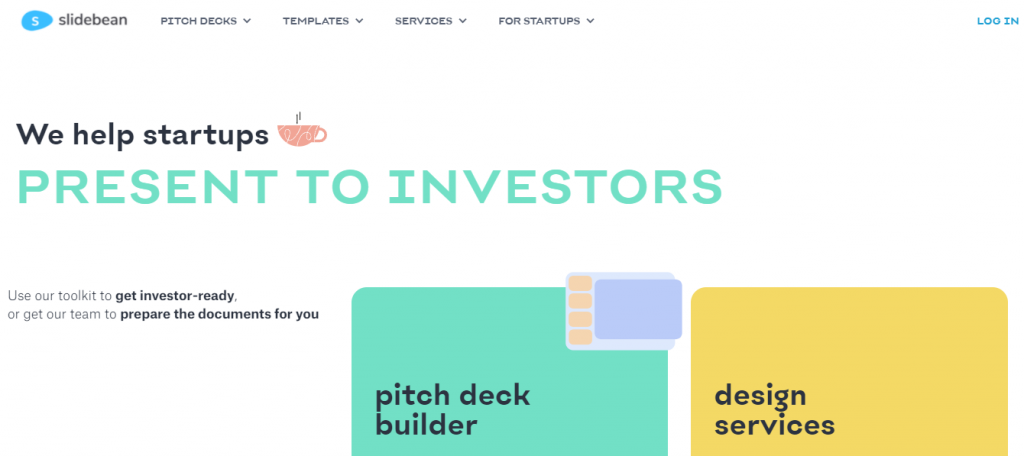The height and width of the screenshot is (456, 1024).
Task: Click the bottom orange slide thumbnail in the illustration
Action: [x=580, y=337]
